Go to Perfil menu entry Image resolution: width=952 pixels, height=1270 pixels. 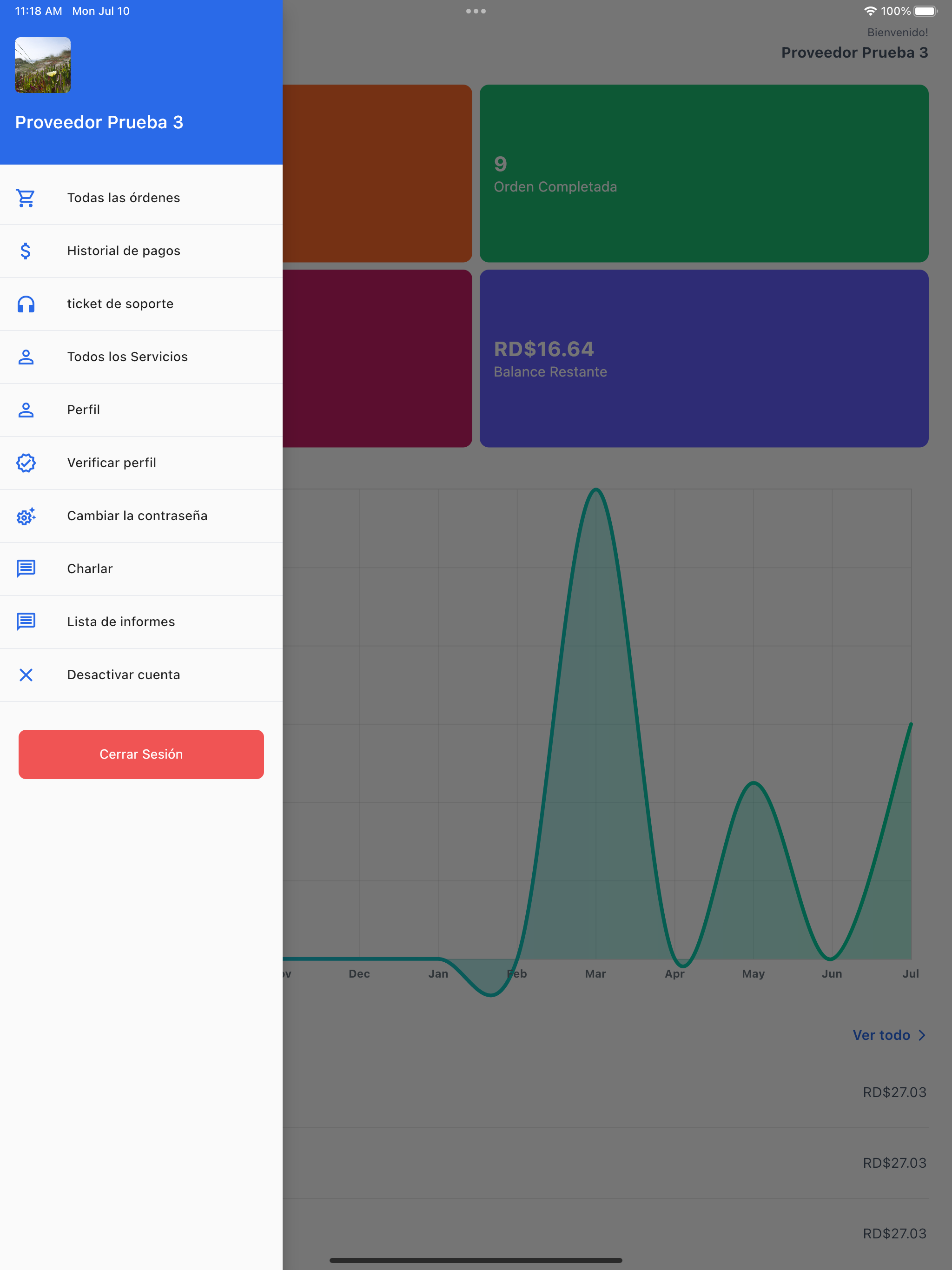(141, 410)
